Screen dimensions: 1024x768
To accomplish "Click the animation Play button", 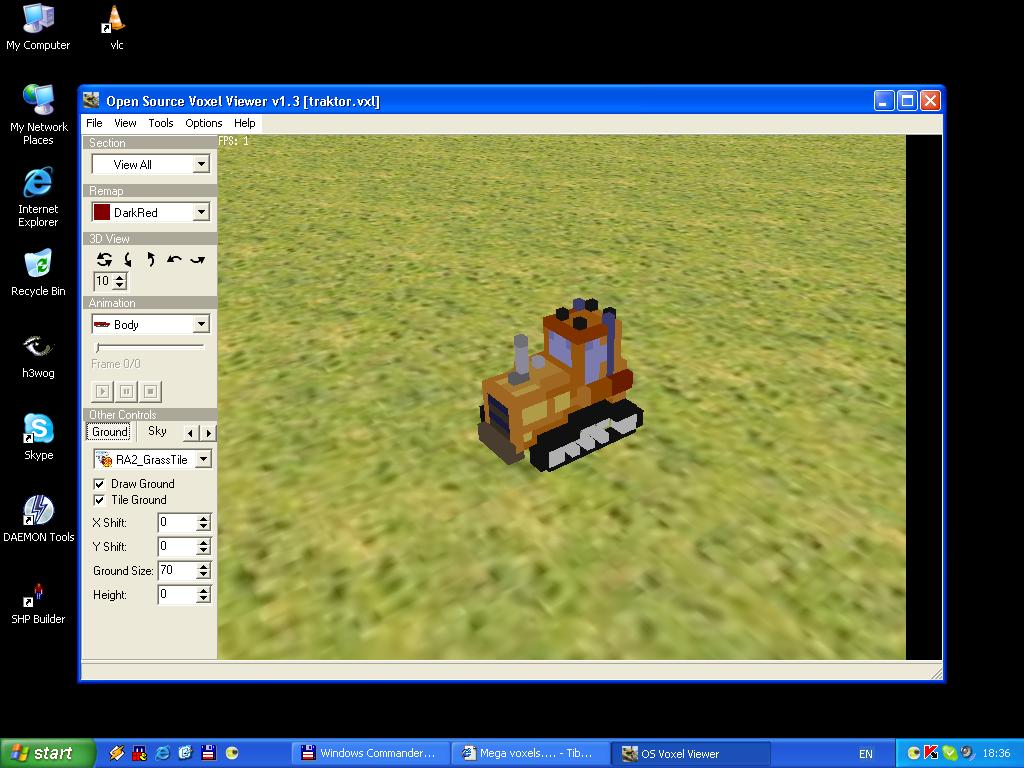I will pos(103,391).
